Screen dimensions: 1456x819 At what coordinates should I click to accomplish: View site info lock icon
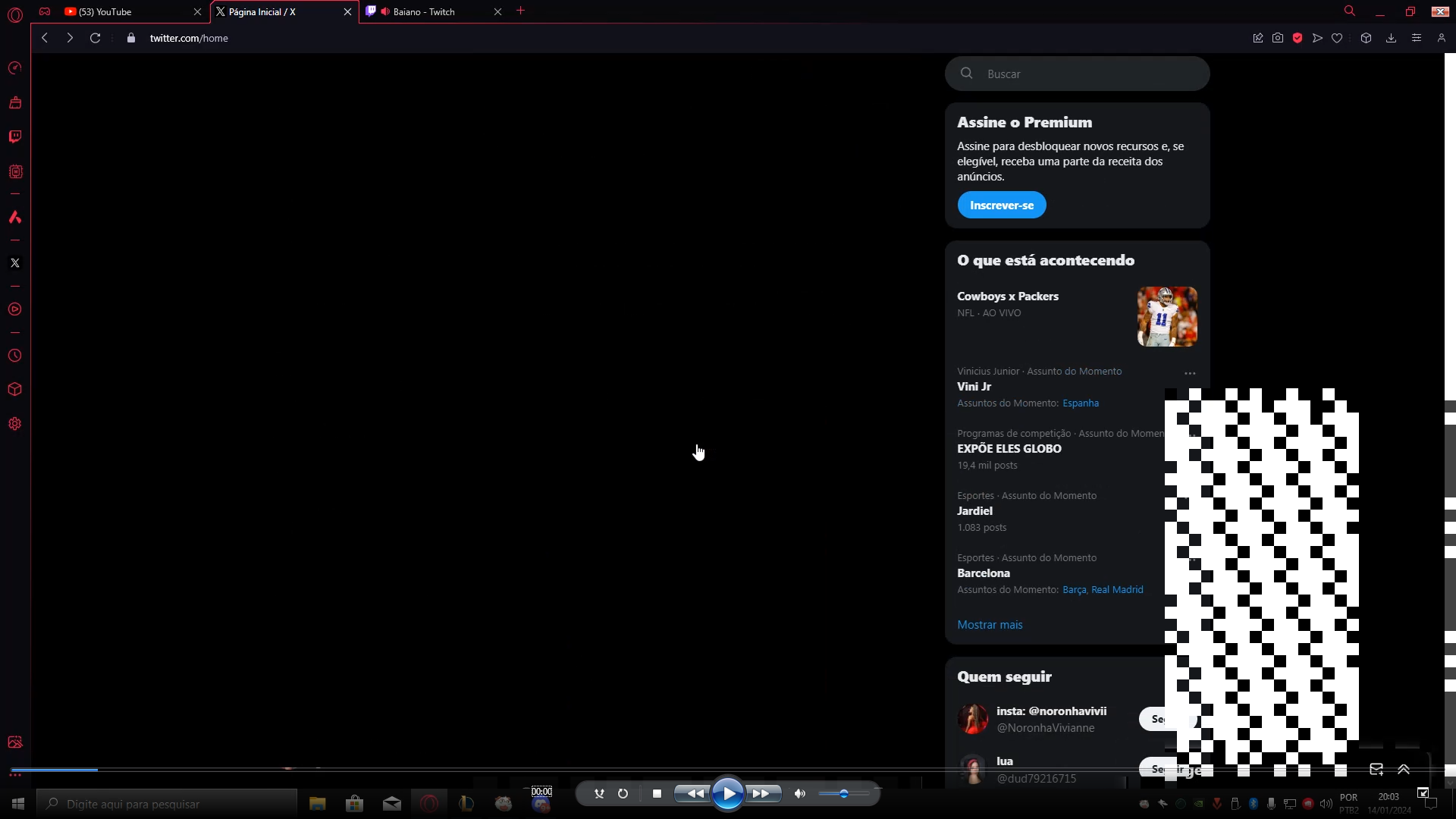(131, 38)
